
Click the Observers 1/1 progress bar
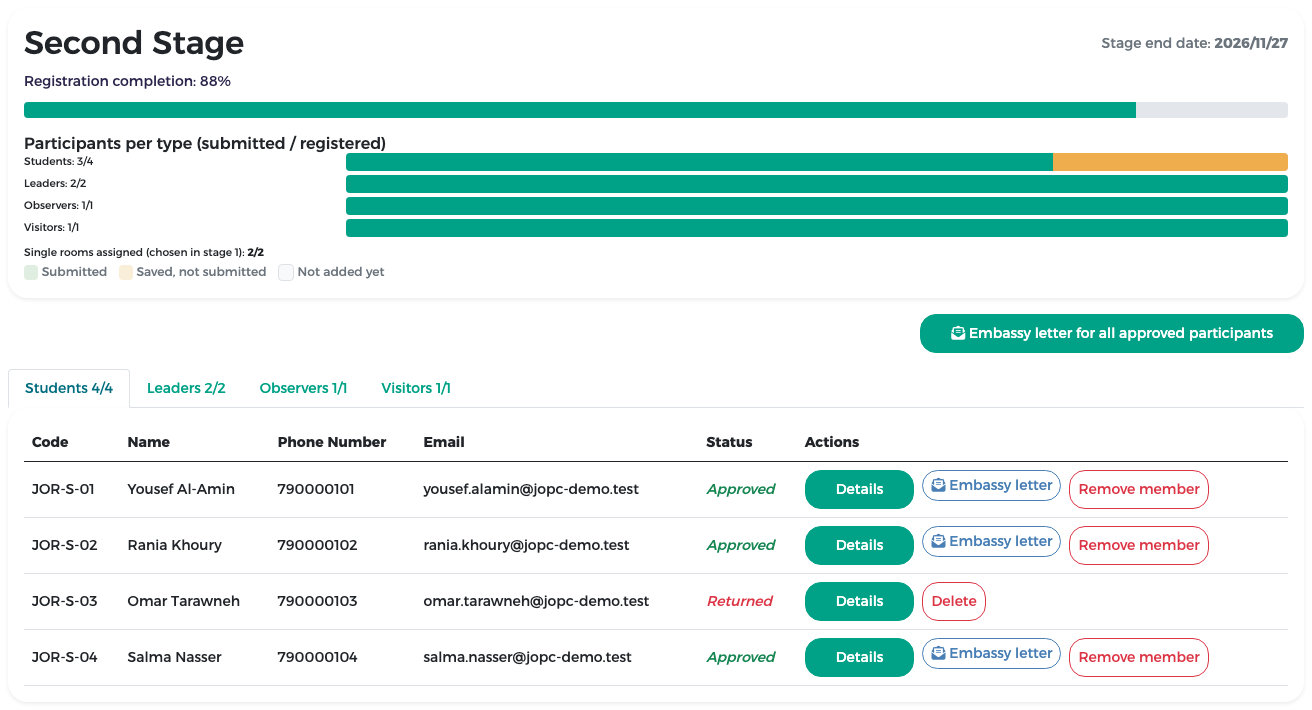pos(817,206)
